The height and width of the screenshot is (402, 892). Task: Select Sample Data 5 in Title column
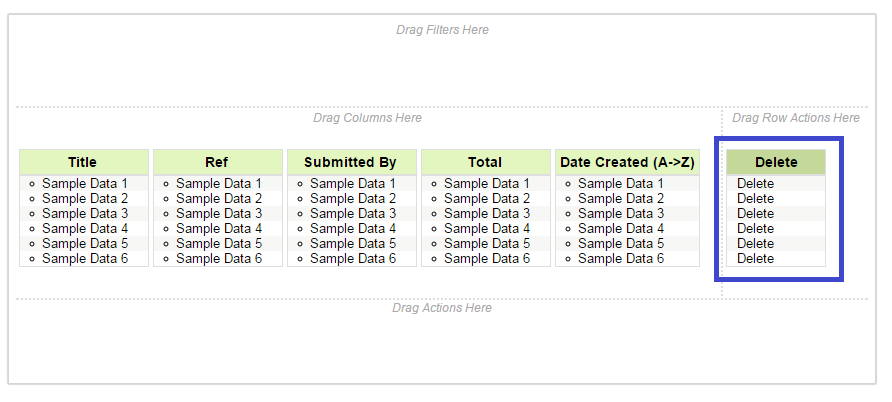85,244
